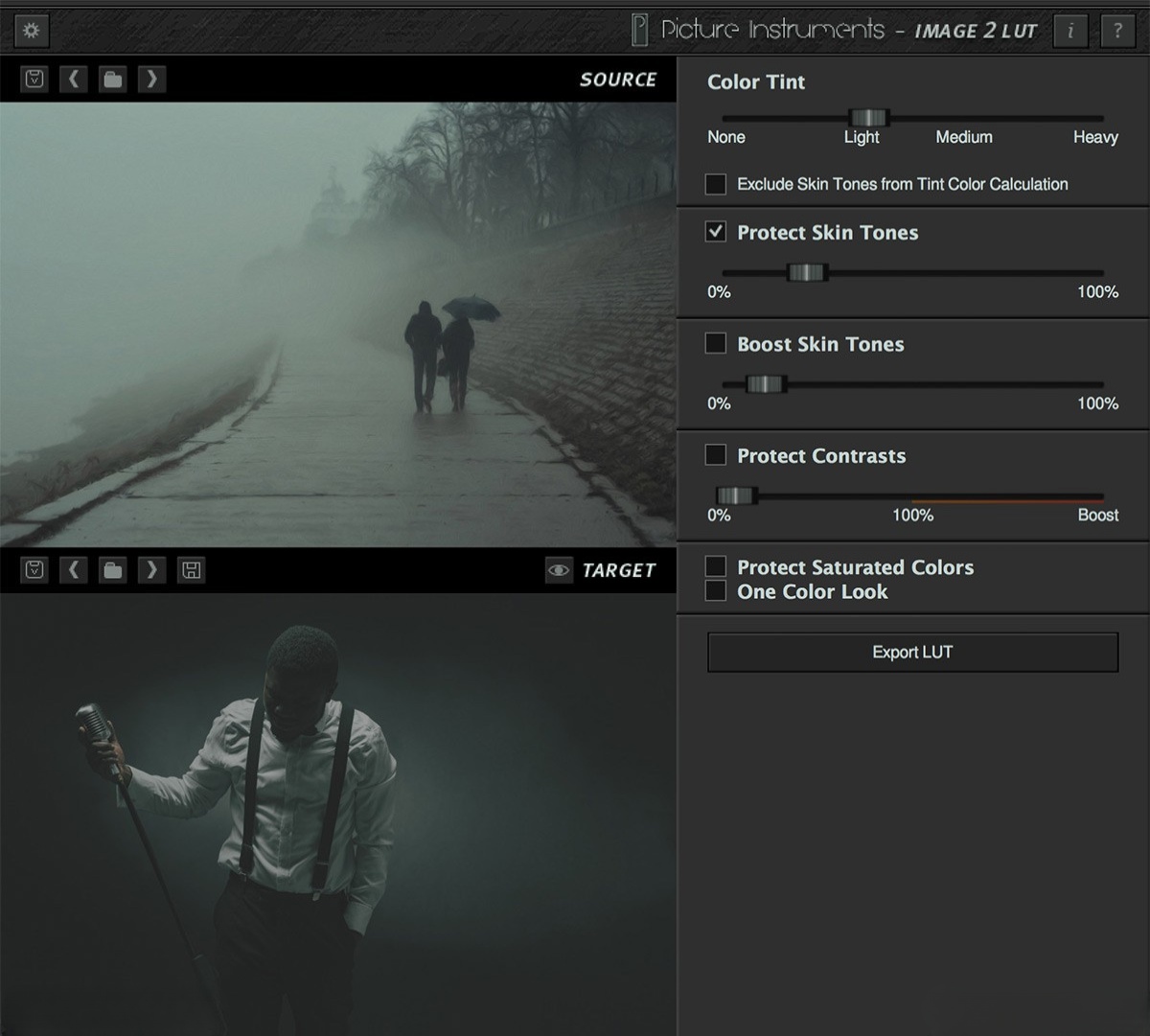Go to previous target image with left chevron

74,569
